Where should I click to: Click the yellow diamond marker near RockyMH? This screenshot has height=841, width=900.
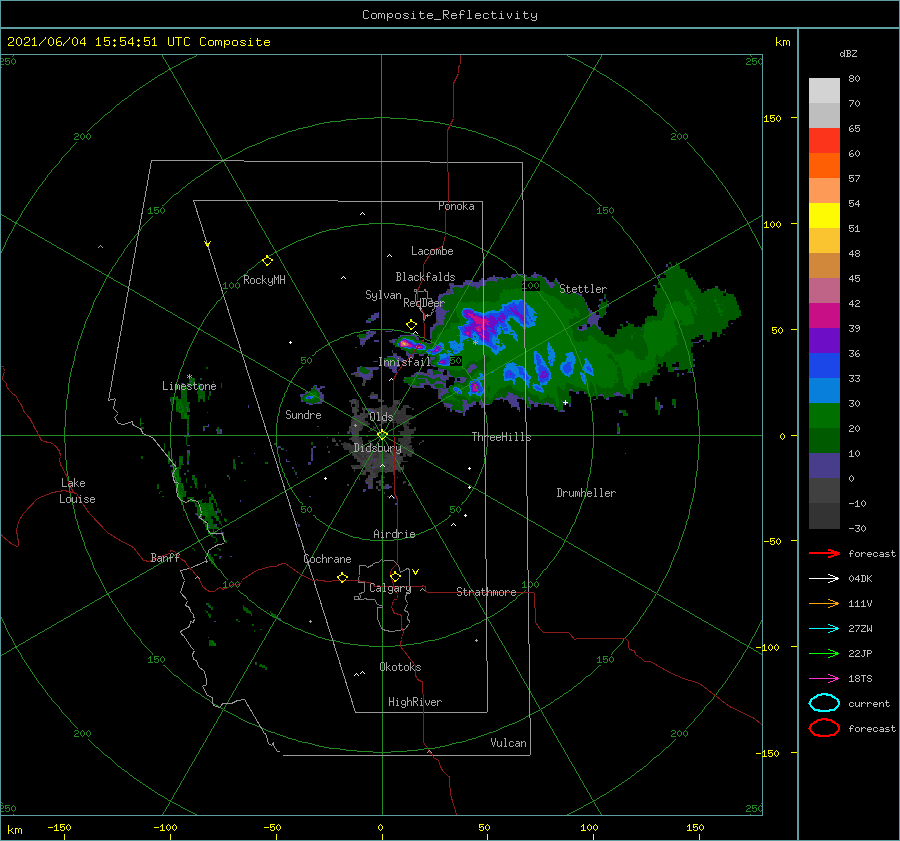(267, 261)
